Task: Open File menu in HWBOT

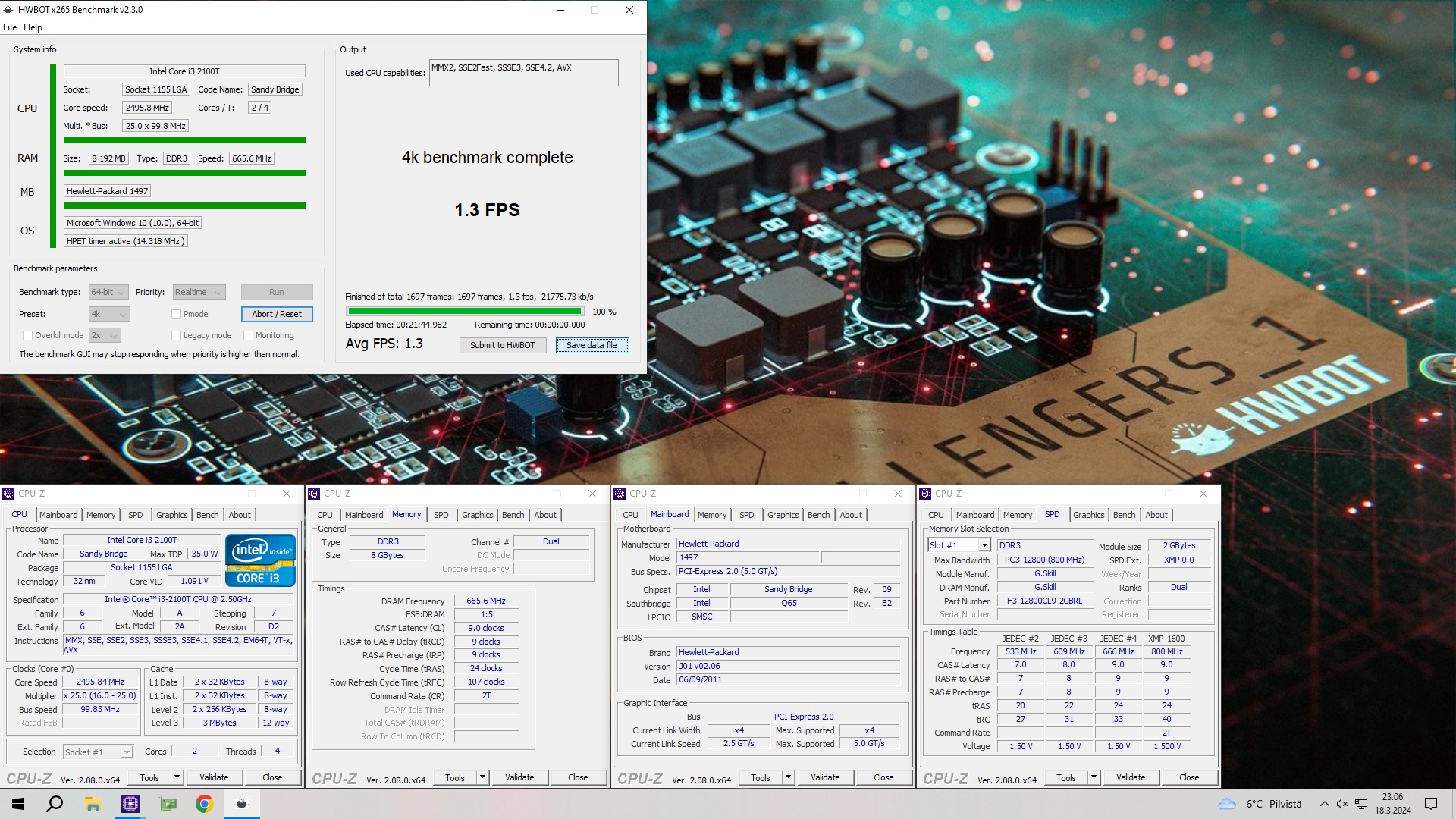Action: [x=10, y=27]
